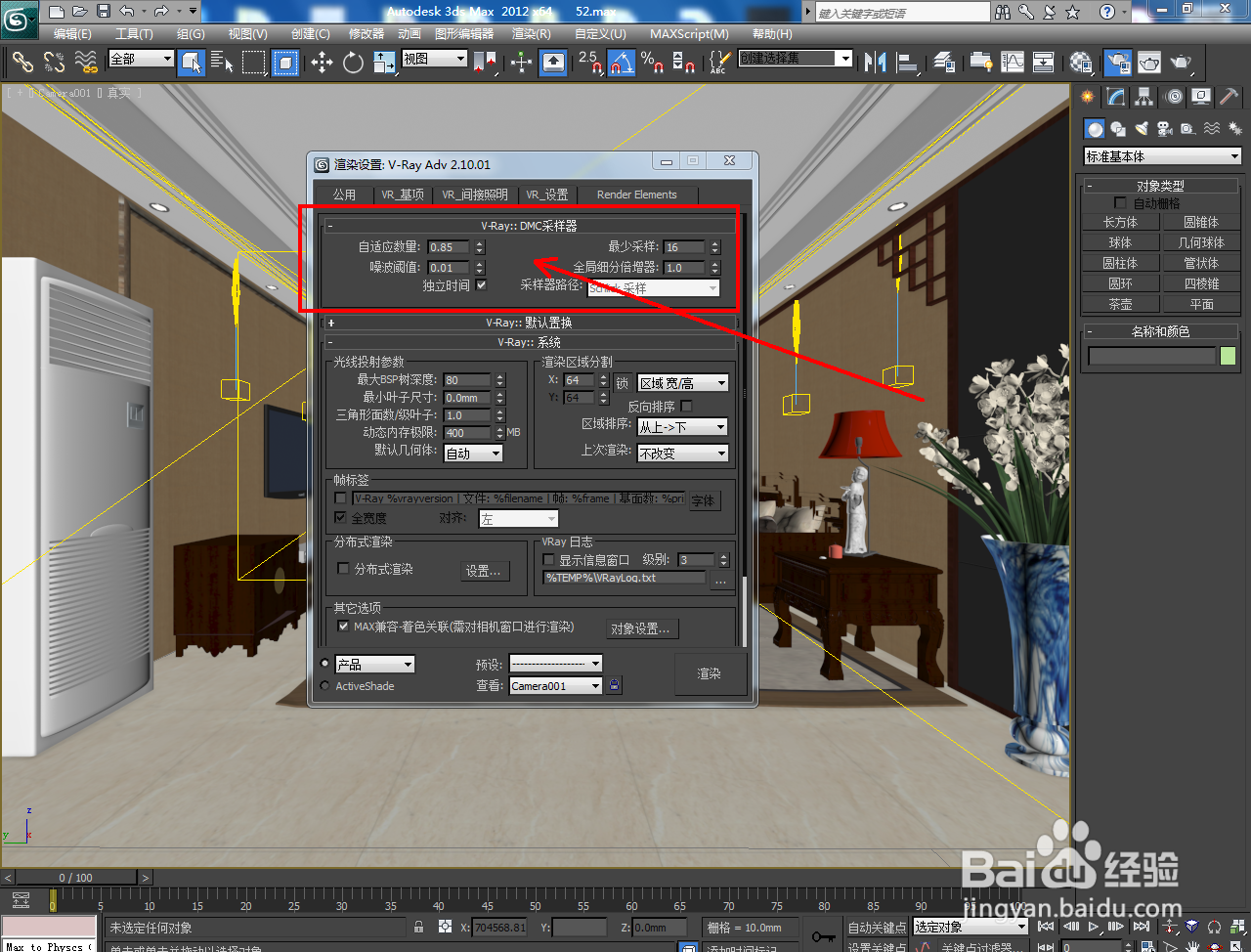Viewport: 1251px width, 952px height.
Task: Collapse the 对象类型 rollout
Action: 1160,186
